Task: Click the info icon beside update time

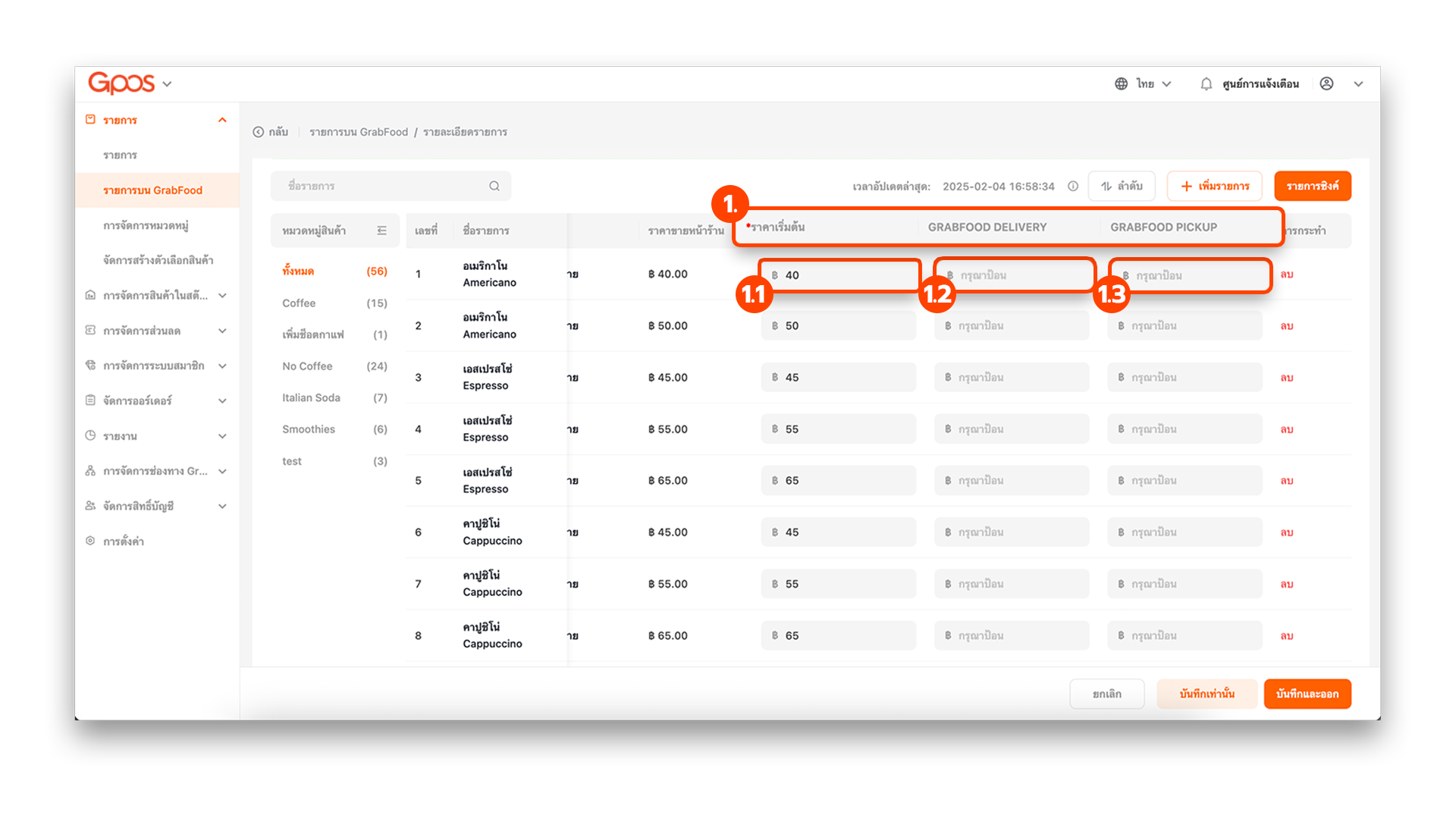Action: coord(1073,186)
